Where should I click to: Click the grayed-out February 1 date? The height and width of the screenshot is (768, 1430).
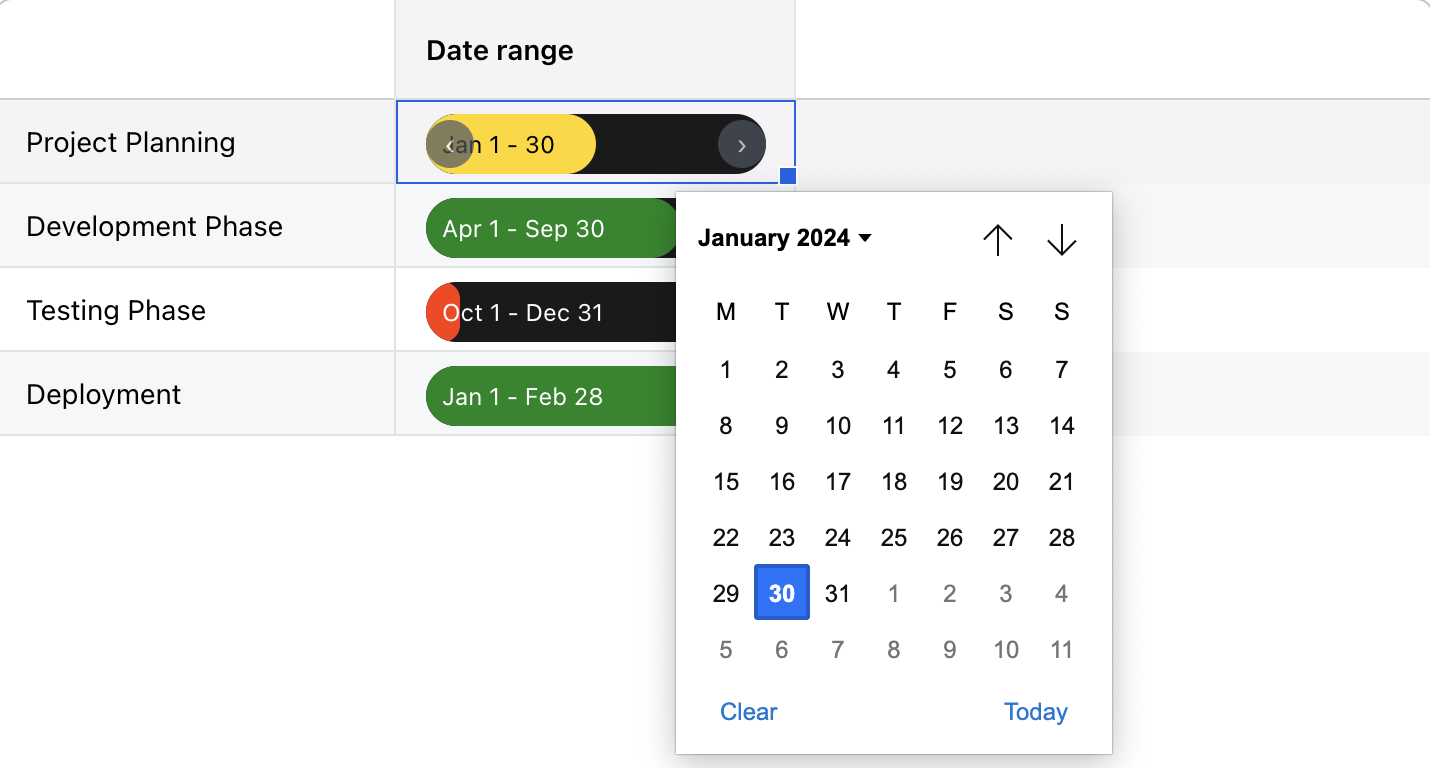(893, 592)
